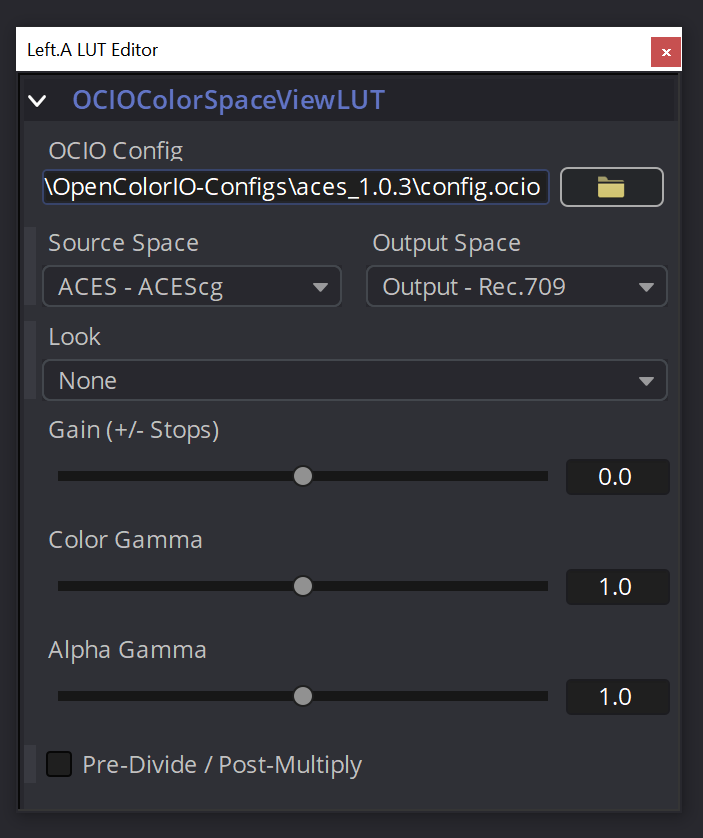Click the Alpha Gamma value field
The height and width of the screenshot is (838, 703).
tap(616, 697)
